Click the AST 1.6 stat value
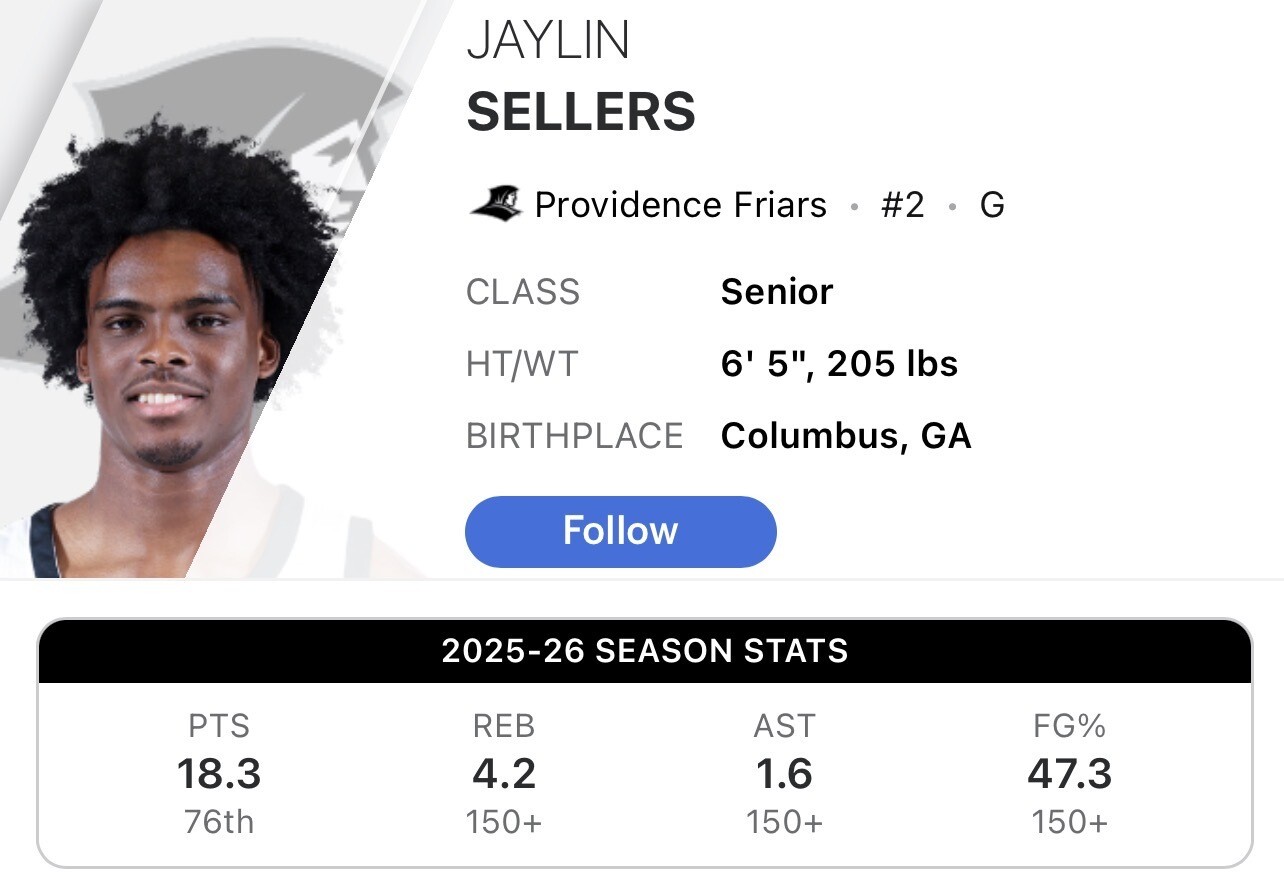Viewport: 1284px width, 895px height. [785, 774]
